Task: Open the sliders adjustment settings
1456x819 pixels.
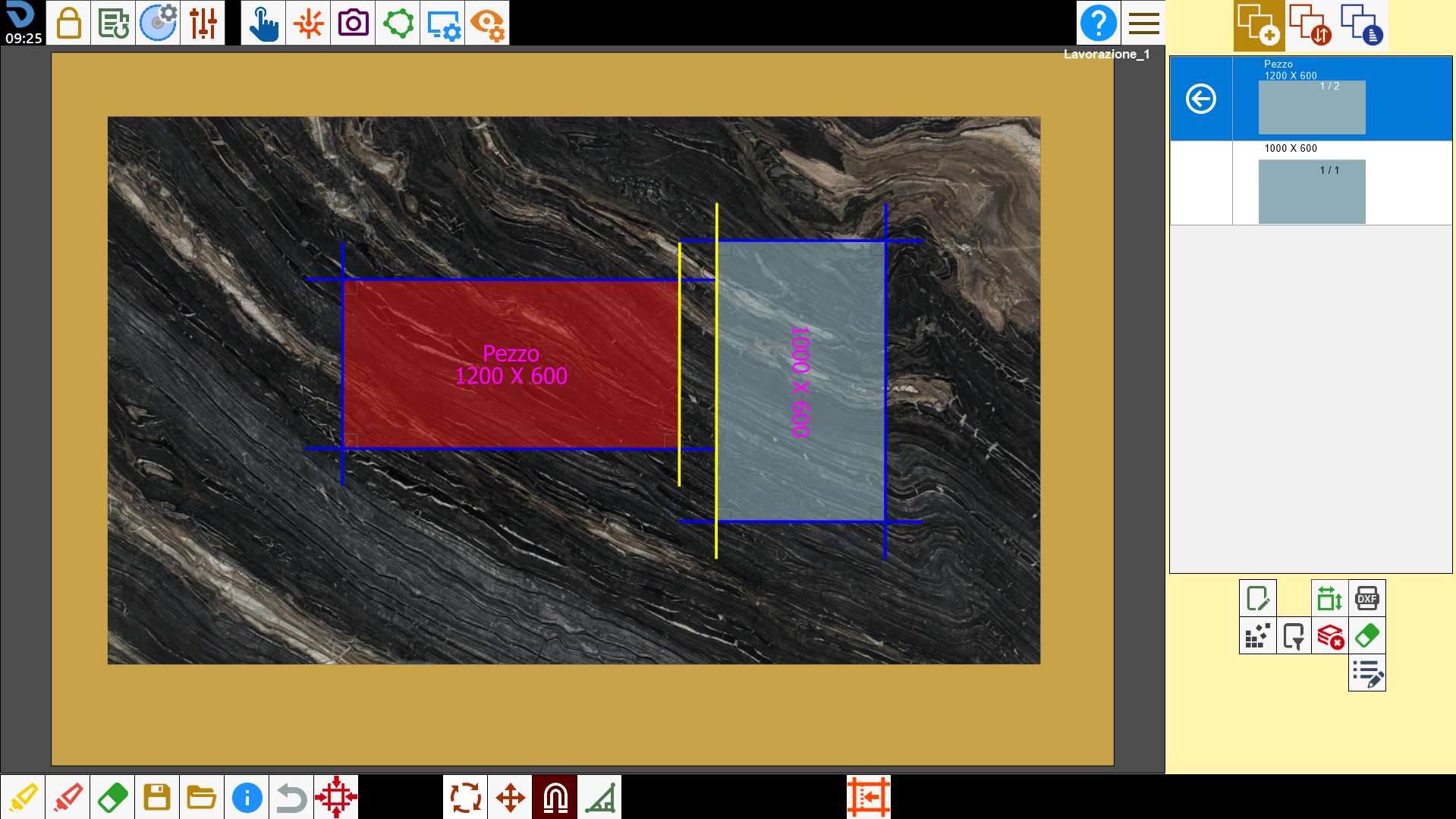Action: point(203,23)
